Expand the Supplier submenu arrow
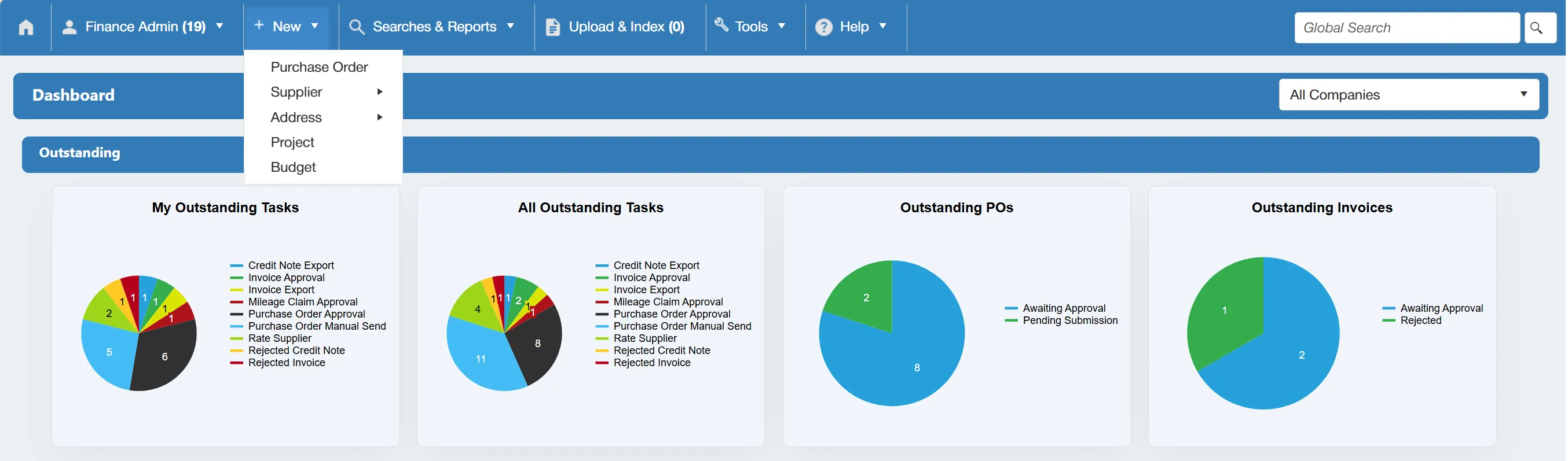This screenshot has height=461, width=1568. pos(380,92)
